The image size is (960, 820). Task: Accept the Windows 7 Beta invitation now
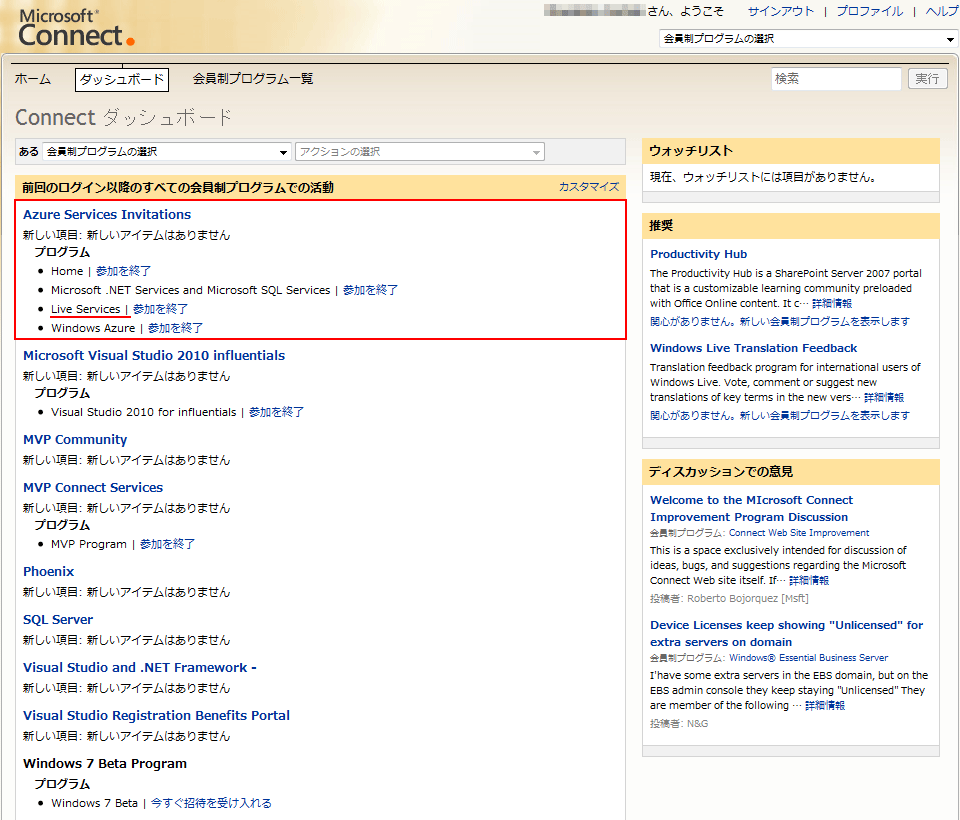click(211, 803)
